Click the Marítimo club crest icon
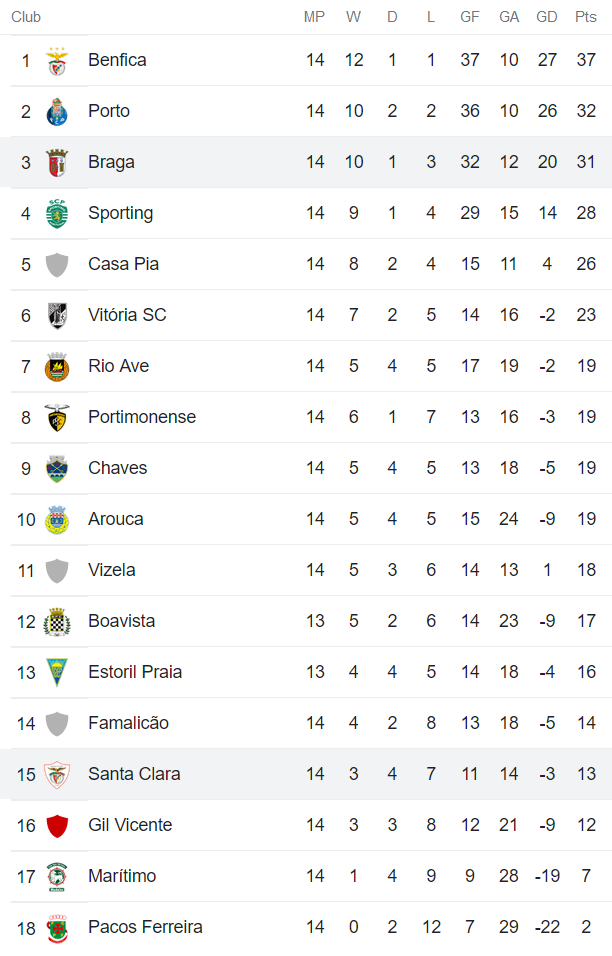612x956 pixels. coord(57,877)
